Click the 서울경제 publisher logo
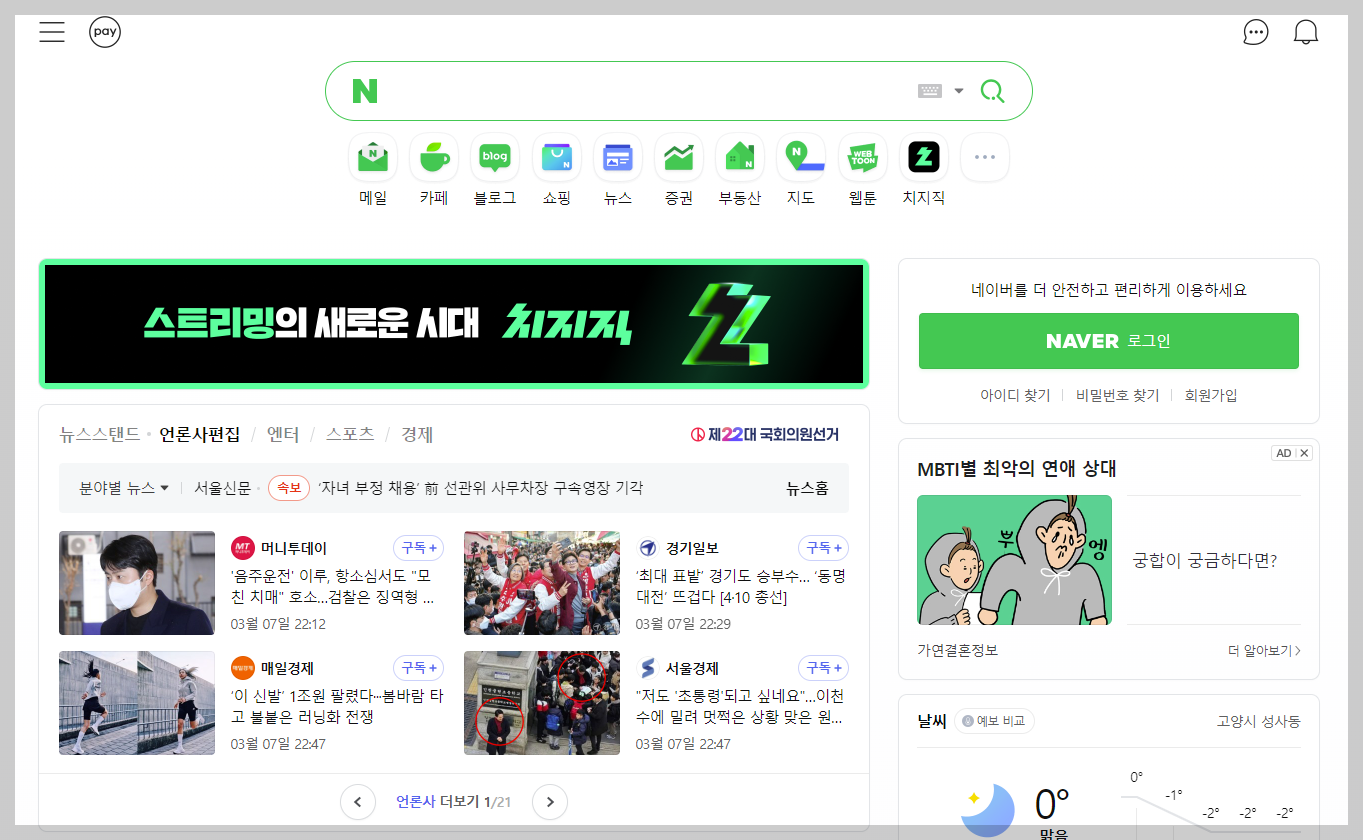Image resolution: width=1363 pixels, height=840 pixels. pyautogui.click(x=648, y=668)
